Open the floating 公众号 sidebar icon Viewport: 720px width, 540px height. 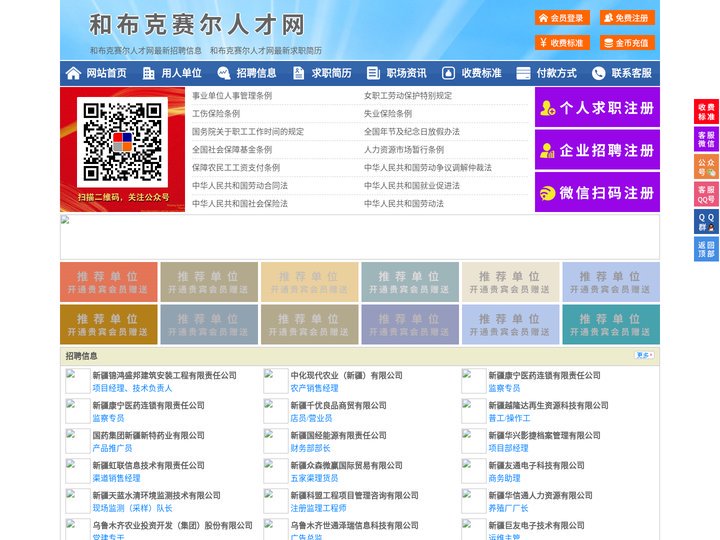pyautogui.click(x=706, y=167)
